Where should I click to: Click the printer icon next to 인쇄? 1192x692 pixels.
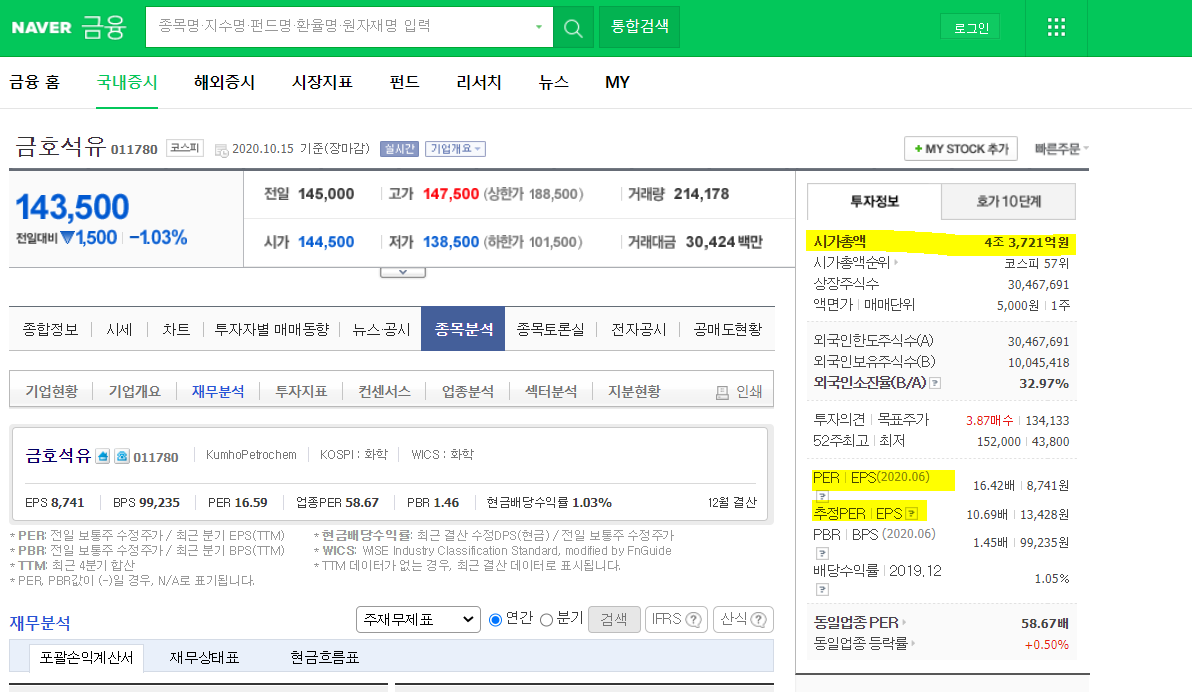pyautogui.click(x=722, y=392)
